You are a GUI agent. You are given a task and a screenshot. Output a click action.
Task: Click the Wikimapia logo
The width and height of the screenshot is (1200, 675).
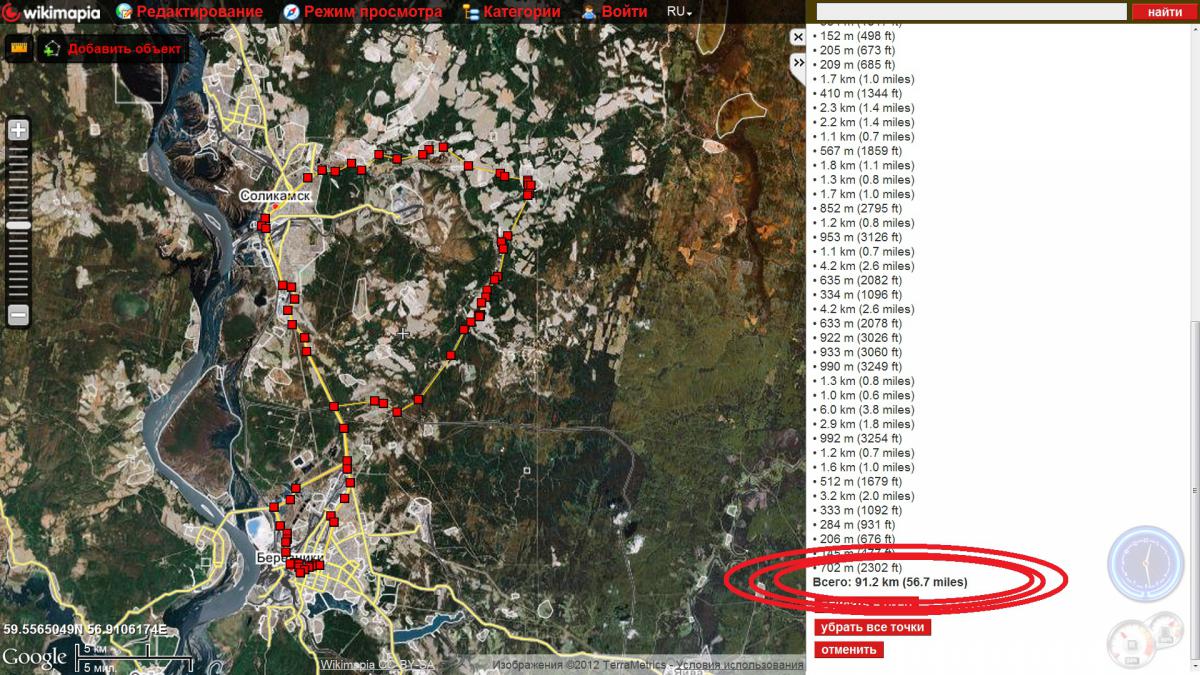(52, 12)
